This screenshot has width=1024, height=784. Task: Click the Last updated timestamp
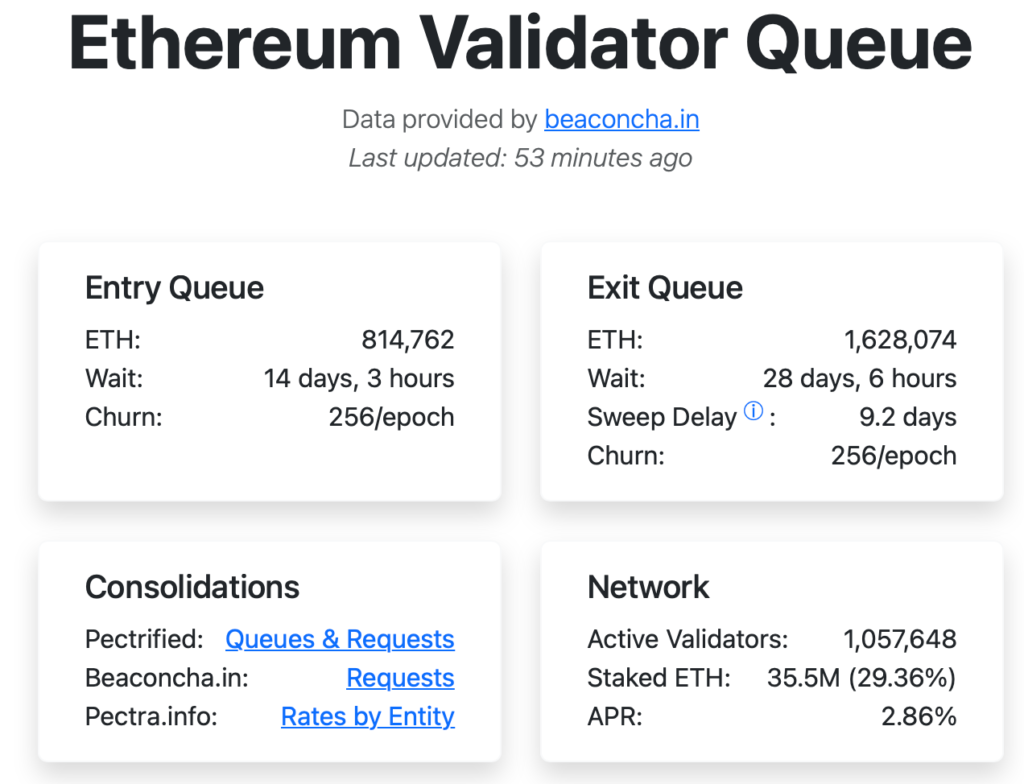pos(521,158)
